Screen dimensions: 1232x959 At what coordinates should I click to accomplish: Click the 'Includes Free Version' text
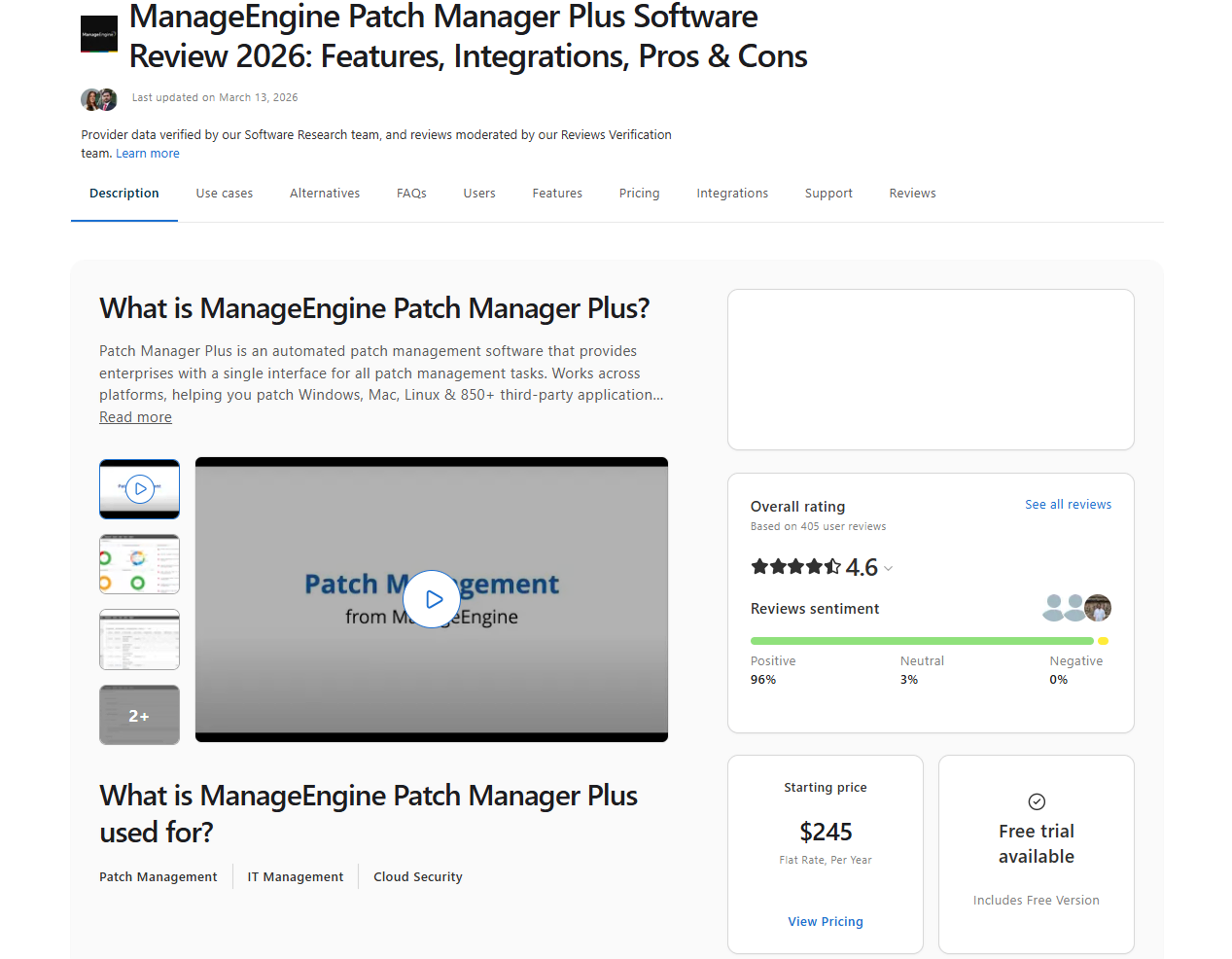click(1037, 901)
